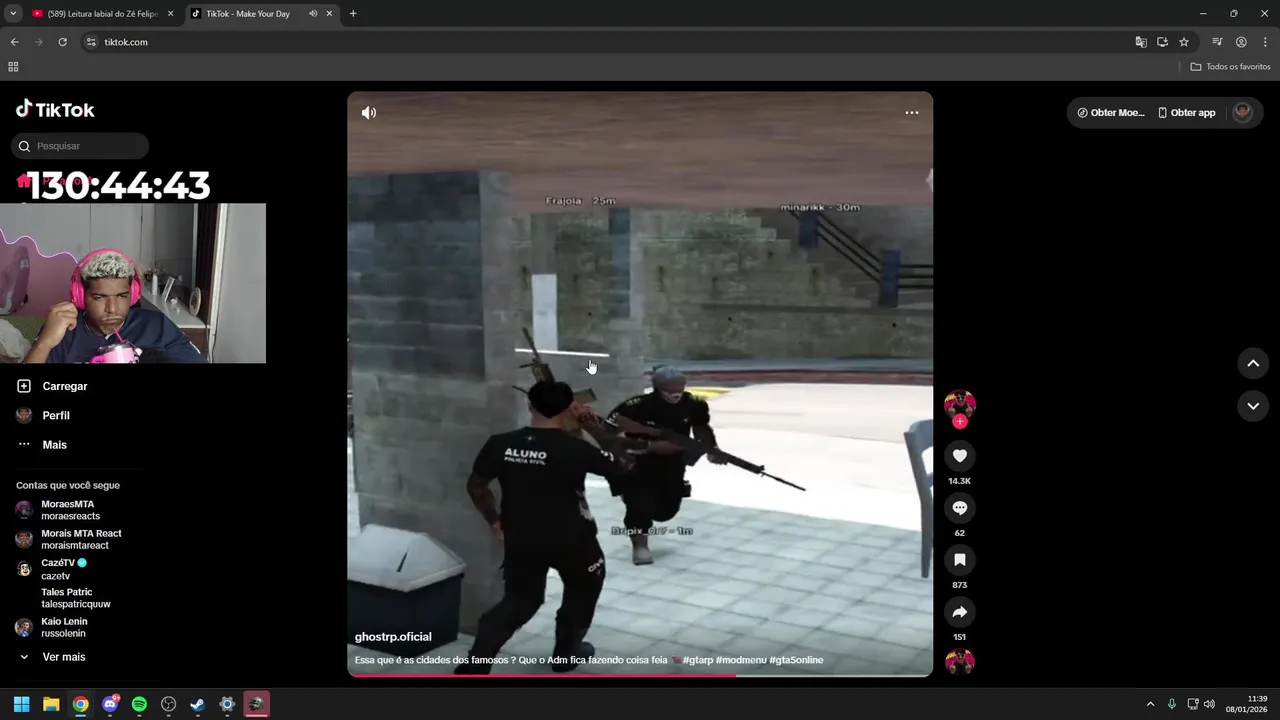This screenshot has height=720, width=1280.
Task: Select the TikTok - Make Your Day tab
Action: pyautogui.click(x=247, y=14)
